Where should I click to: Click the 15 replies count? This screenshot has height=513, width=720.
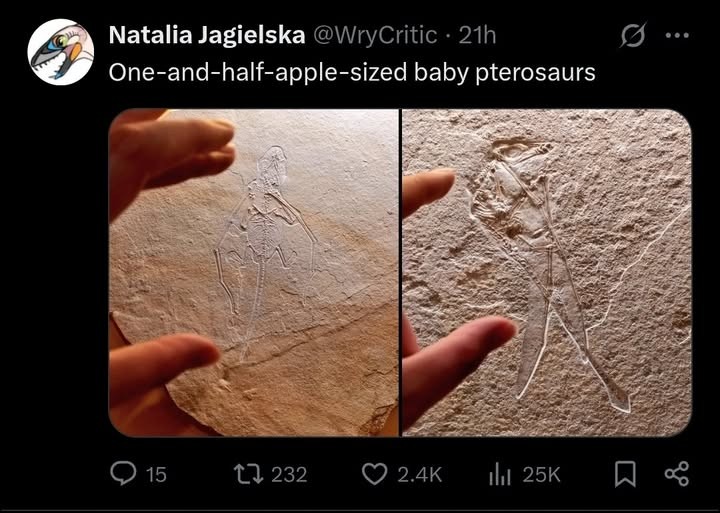(x=156, y=475)
